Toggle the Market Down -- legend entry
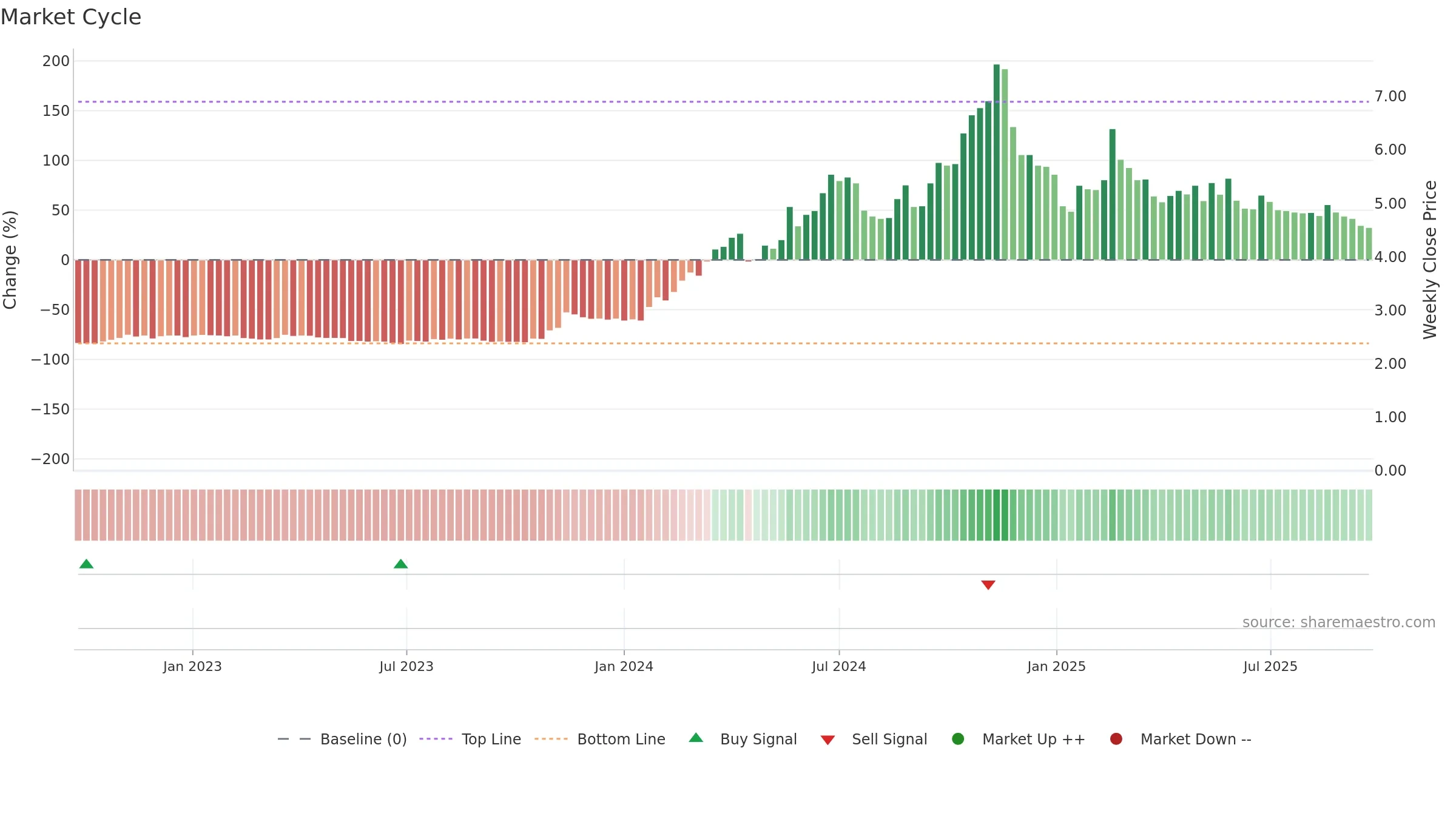 (1181, 739)
